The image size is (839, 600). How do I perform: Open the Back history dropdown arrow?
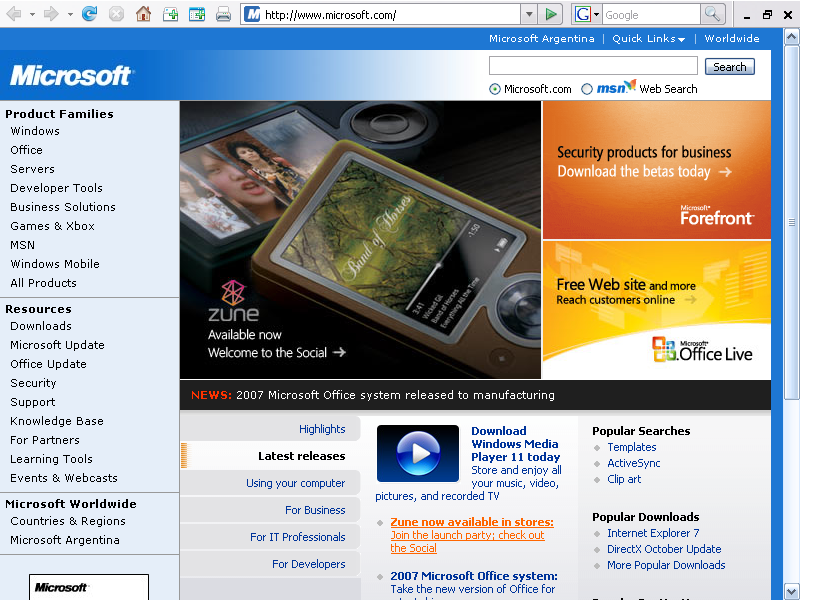[32, 14]
